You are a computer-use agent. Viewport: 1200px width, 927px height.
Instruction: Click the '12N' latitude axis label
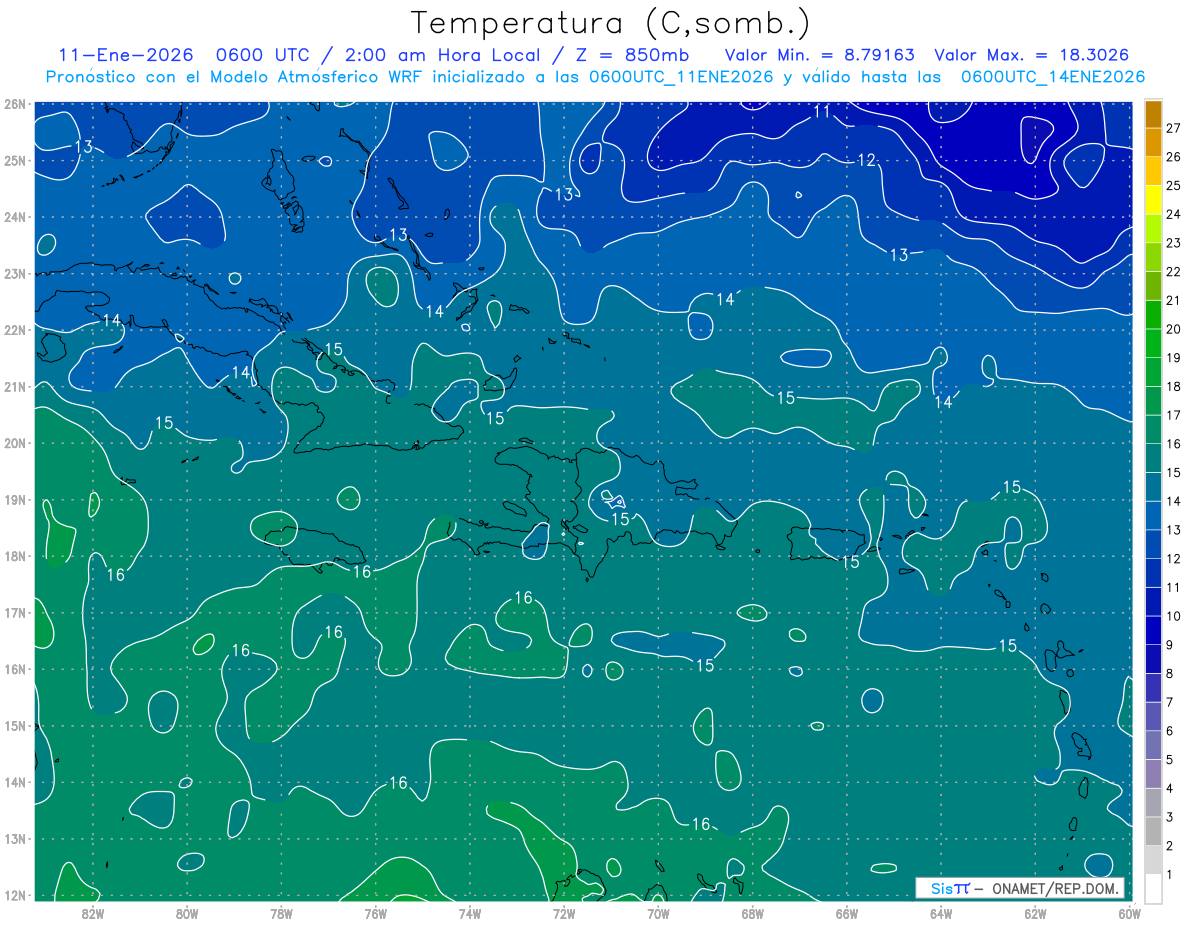[14, 895]
